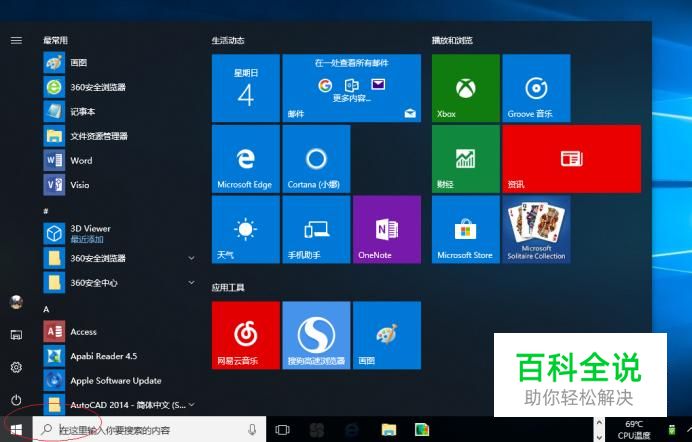Click the microphone icon in search box
The width and height of the screenshot is (692, 442).
point(252,429)
